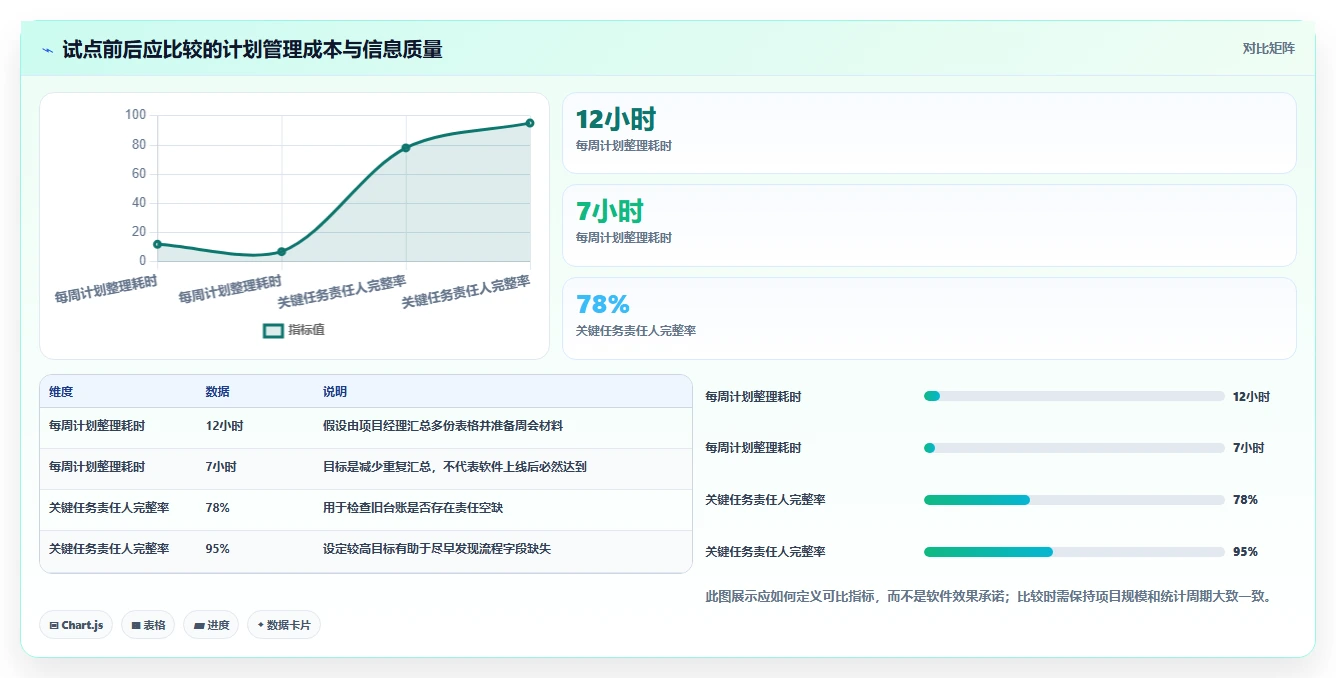
Task: Click the progress bar showing 78%
Action: 1074,500
